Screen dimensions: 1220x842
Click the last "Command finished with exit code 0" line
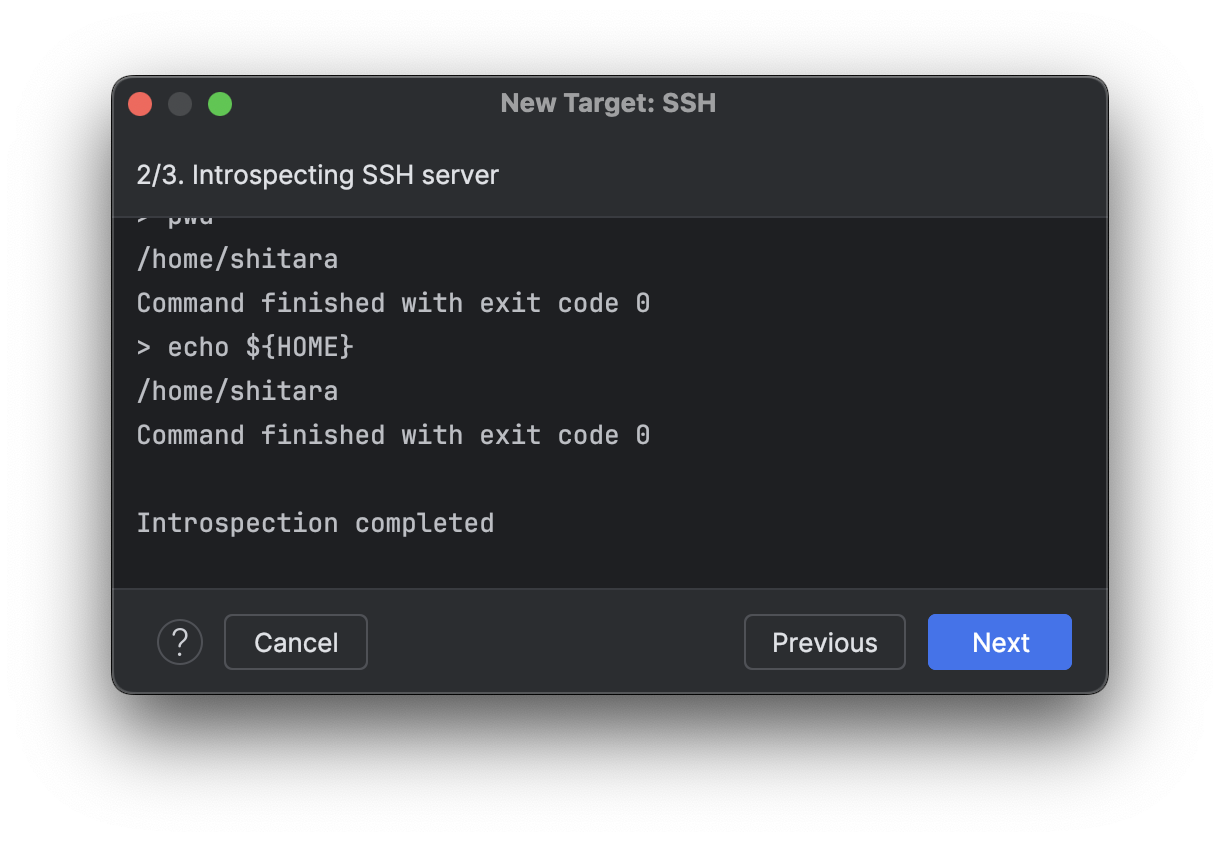(x=393, y=435)
